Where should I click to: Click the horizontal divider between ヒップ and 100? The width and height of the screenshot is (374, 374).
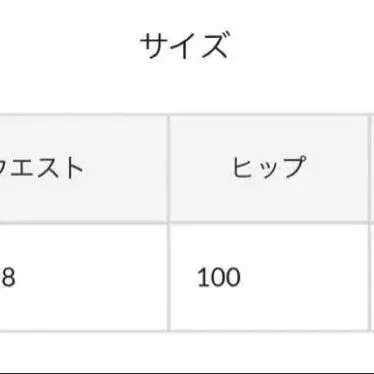click(x=269, y=222)
